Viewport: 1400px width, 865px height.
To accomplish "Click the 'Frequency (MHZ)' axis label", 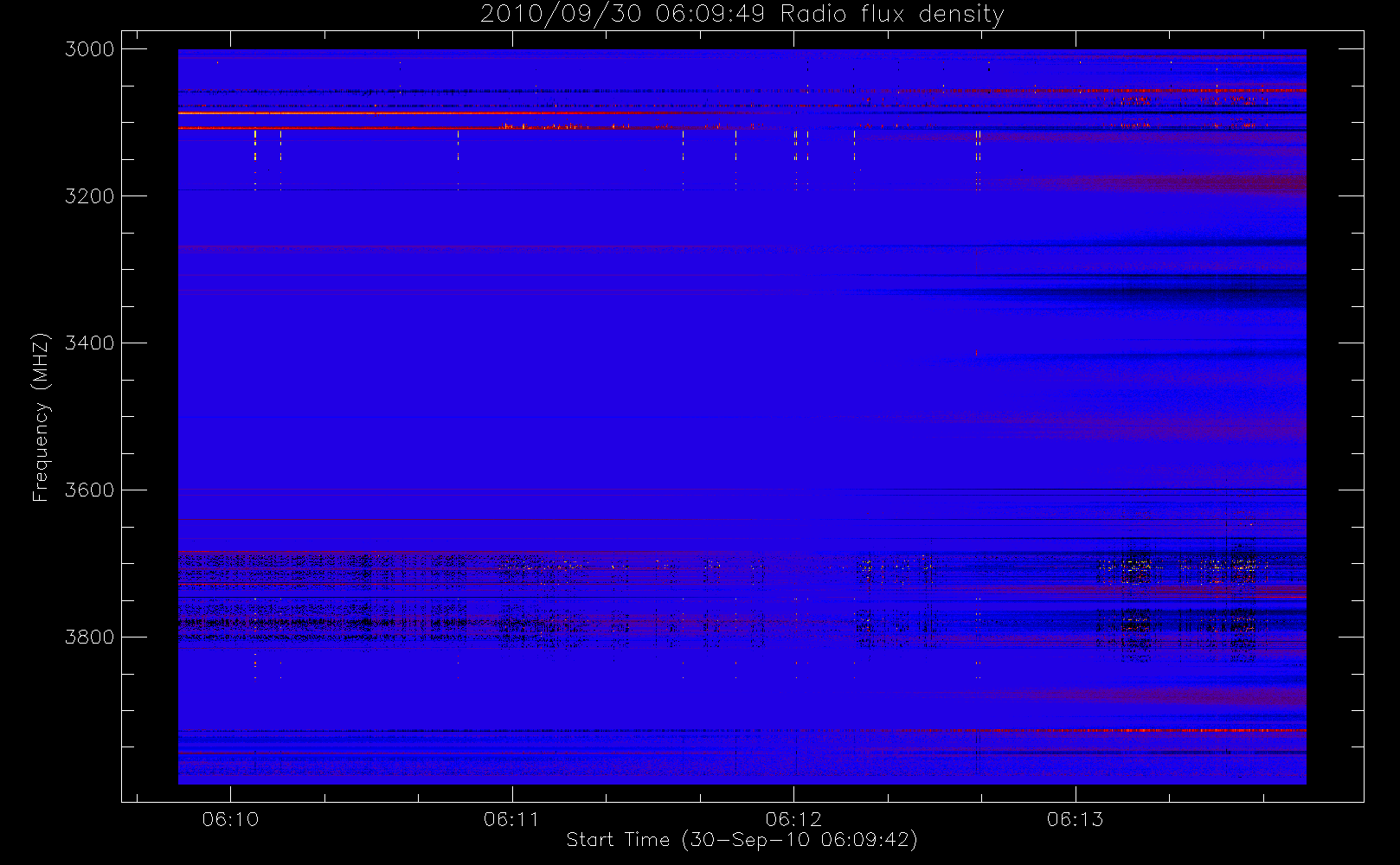I will 41,417.
